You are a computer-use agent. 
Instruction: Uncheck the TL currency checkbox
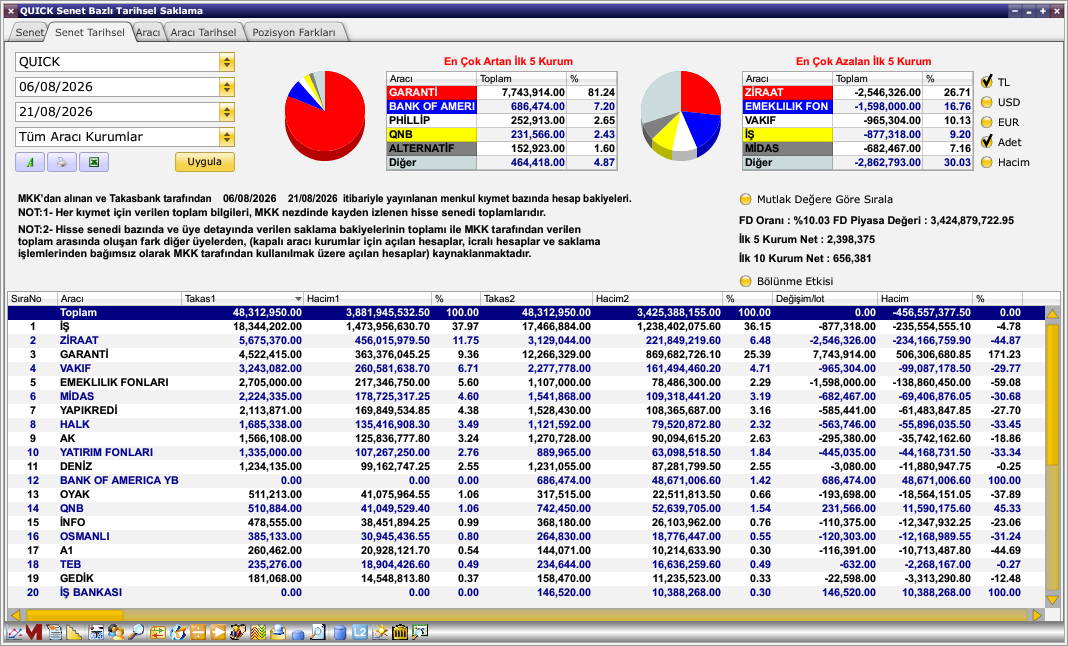click(987, 82)
